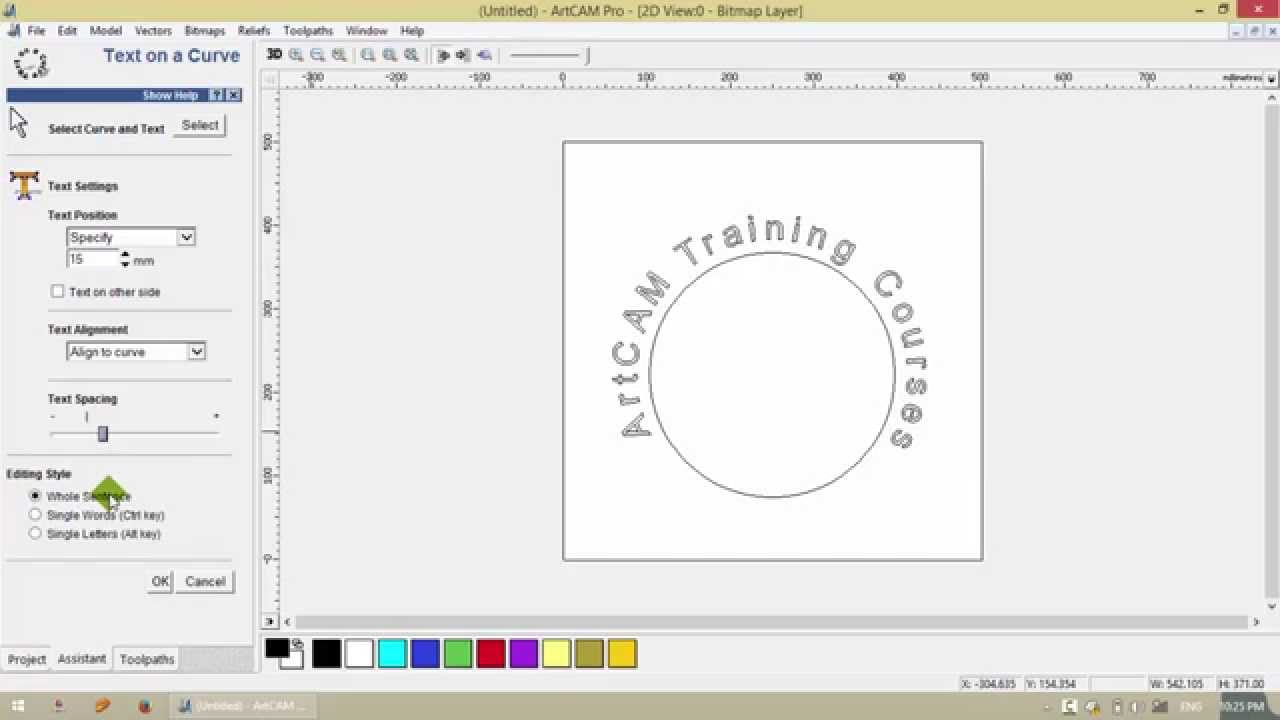
Task: Open the Bitmaps menu
Action: point(205,31)
